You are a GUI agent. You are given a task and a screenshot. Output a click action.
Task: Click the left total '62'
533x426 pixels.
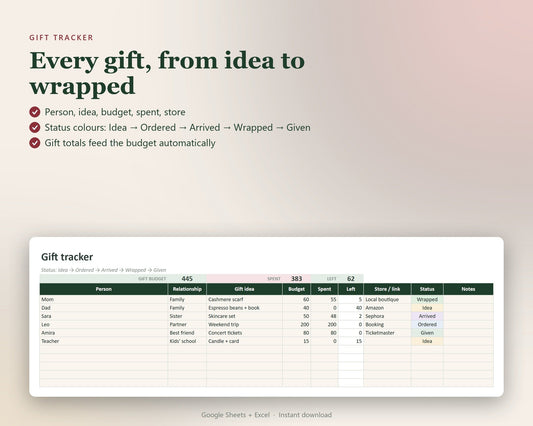pos(351,279)
